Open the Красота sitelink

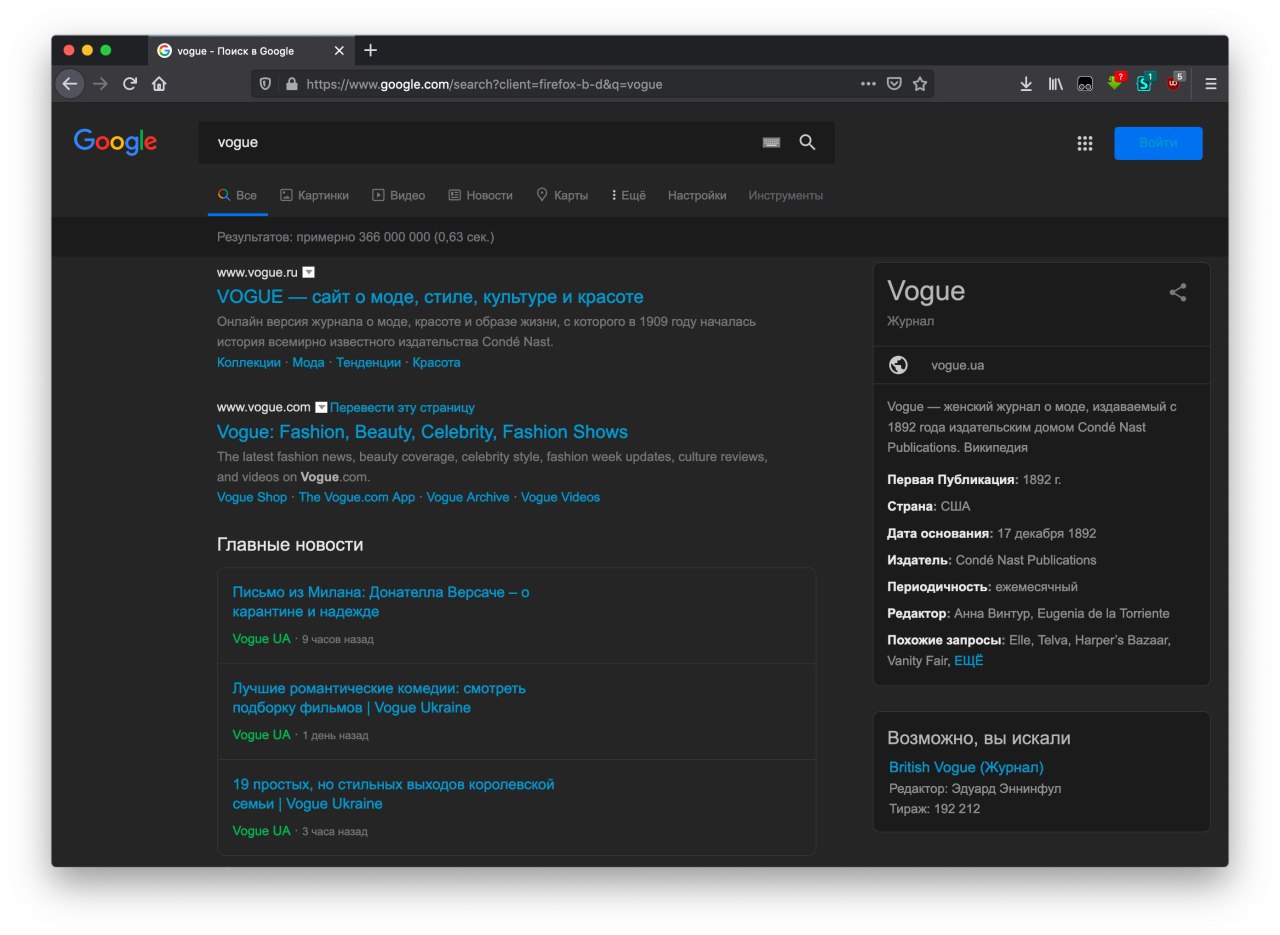point(436,362)
